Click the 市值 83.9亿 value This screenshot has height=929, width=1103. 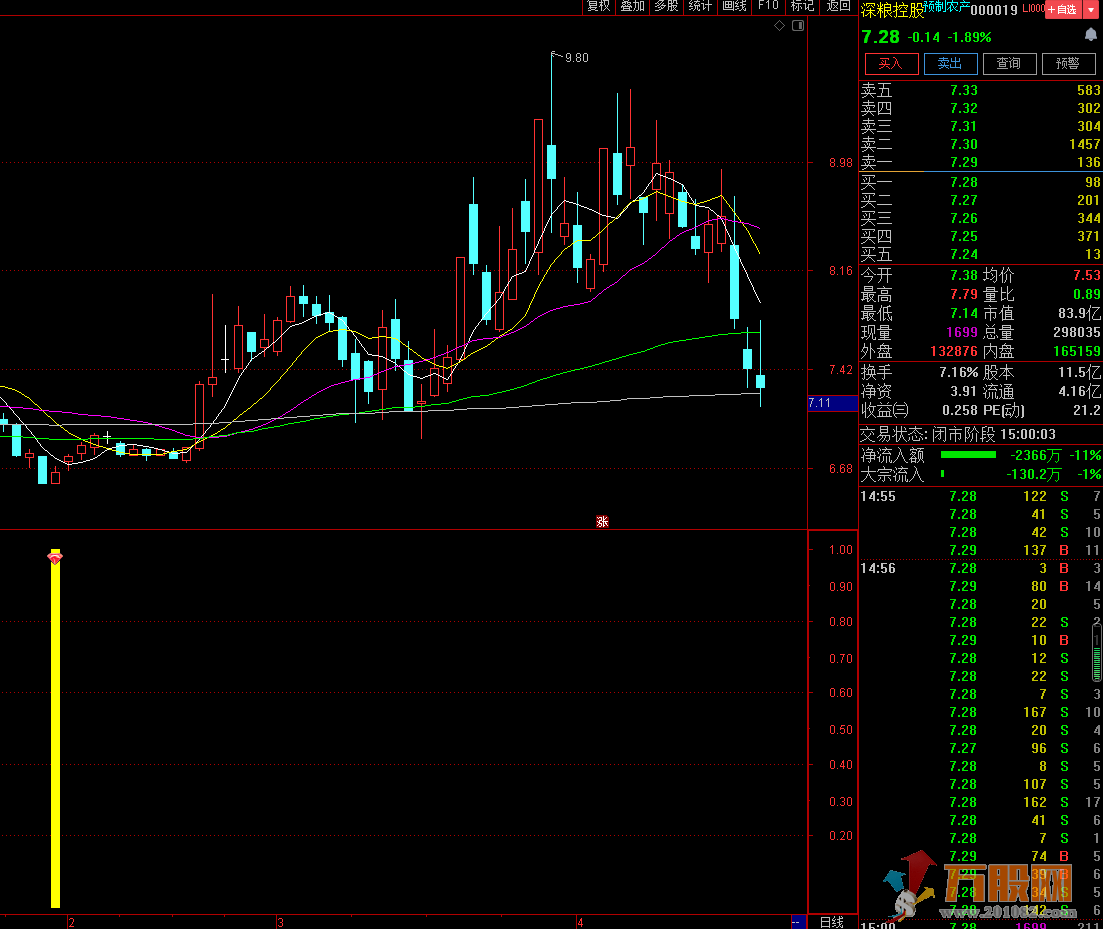click(x=1079, y=314)
